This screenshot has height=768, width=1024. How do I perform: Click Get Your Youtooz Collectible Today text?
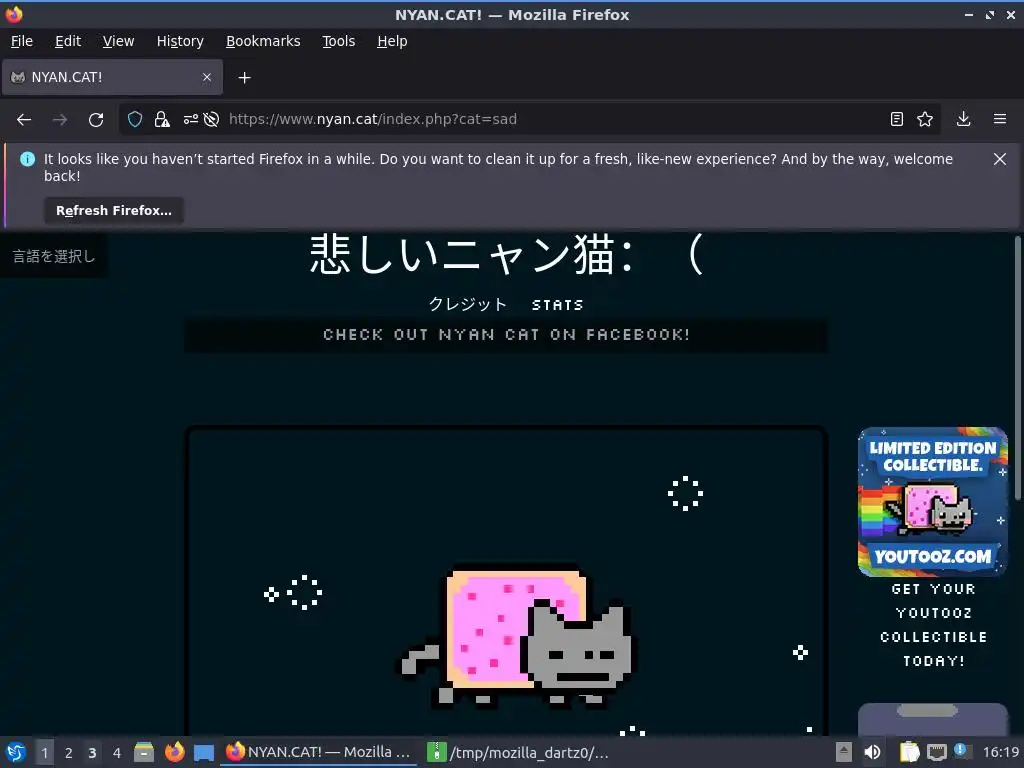(933, 625)
